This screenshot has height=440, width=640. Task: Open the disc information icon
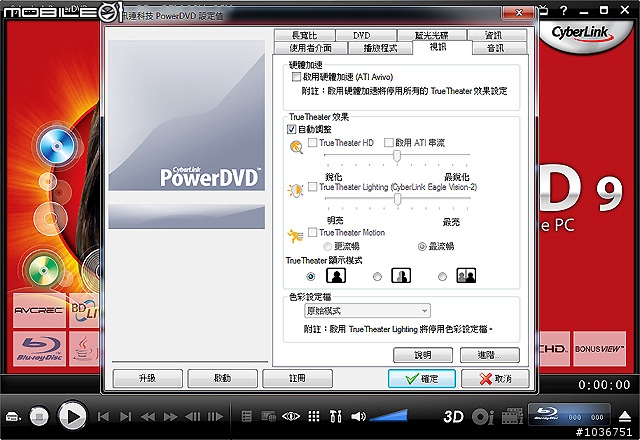[x=482, y=417]
